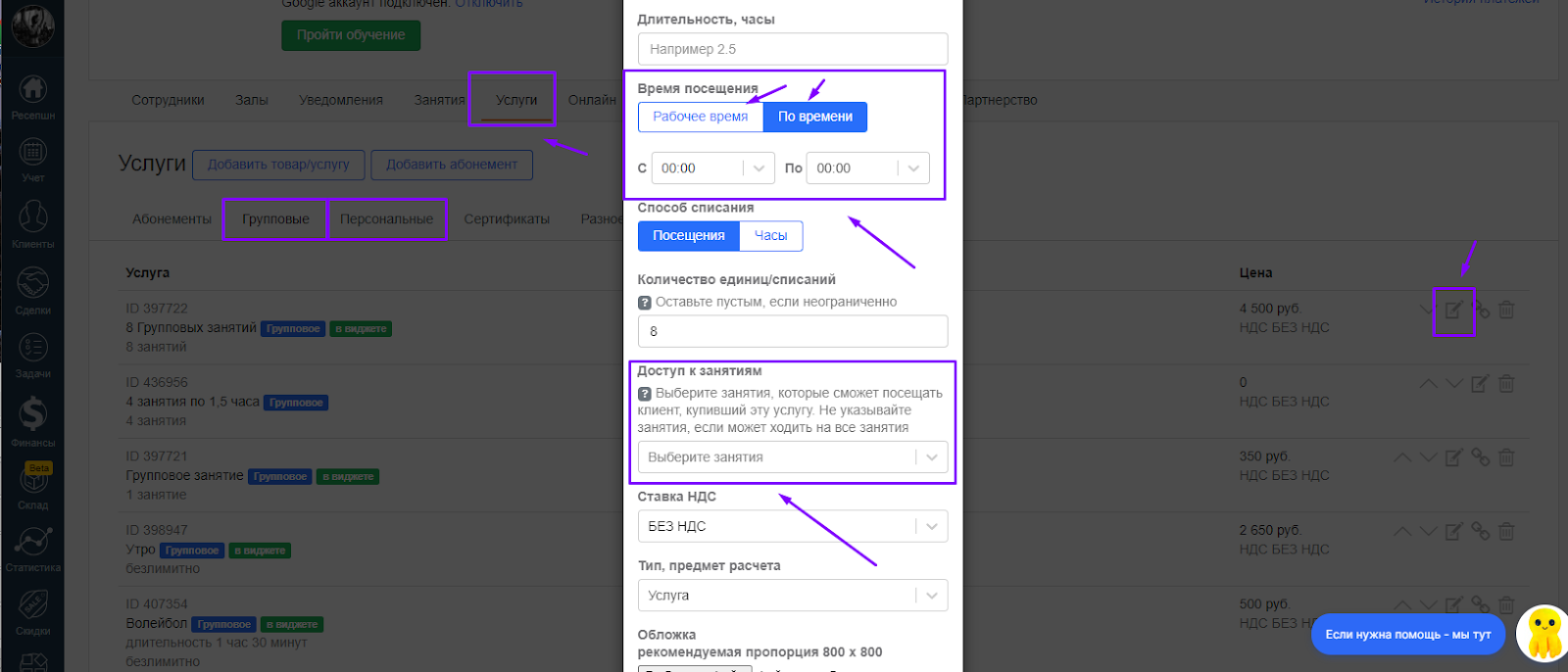The image size is (1568, 672).
Task: Click the Групповое badge next to Утро
Action: click(x=192, y=551)
